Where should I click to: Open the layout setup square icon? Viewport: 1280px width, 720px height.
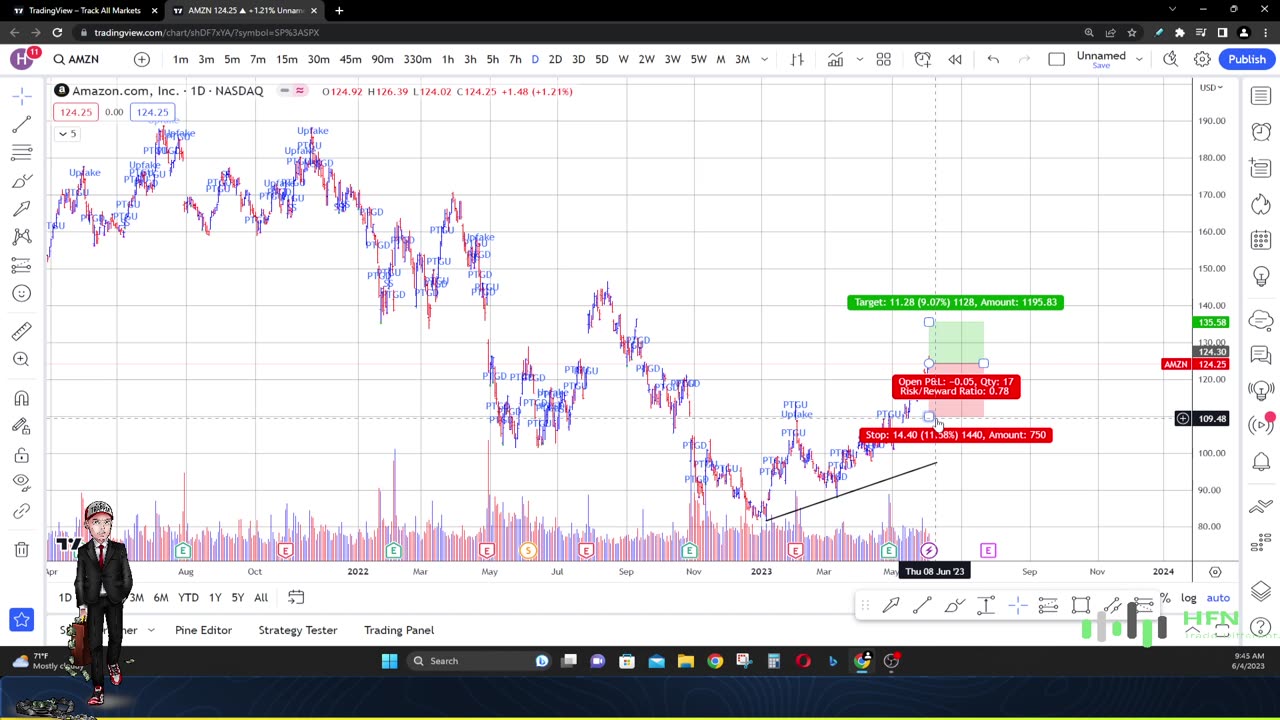click(x=1056, y=59)
